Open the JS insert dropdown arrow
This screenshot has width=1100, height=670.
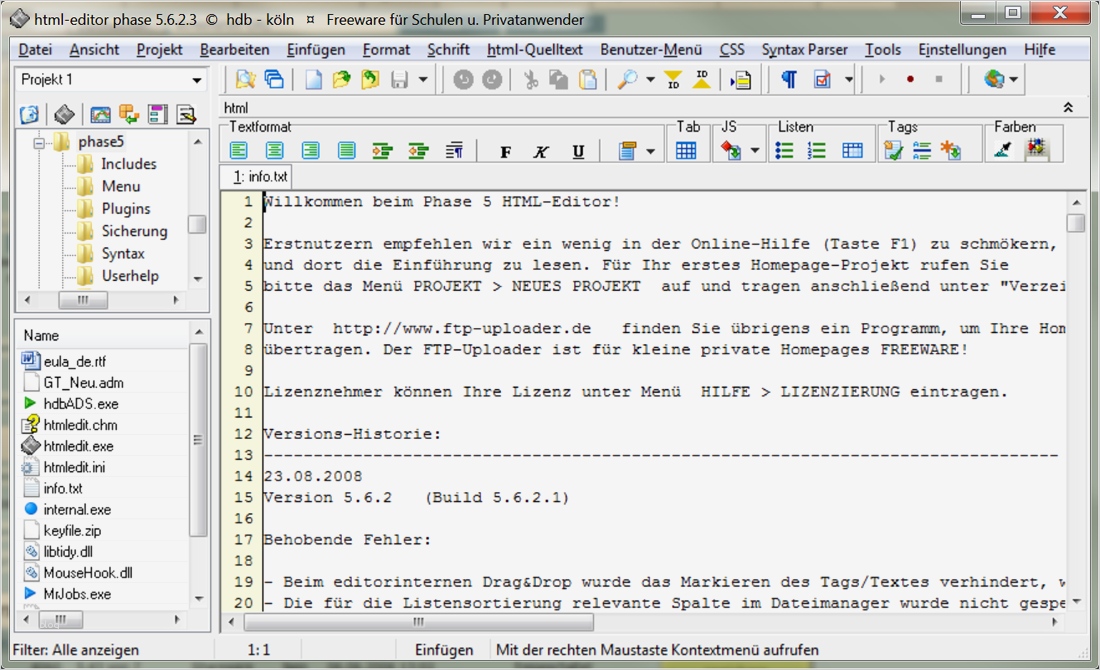[755, 150]
